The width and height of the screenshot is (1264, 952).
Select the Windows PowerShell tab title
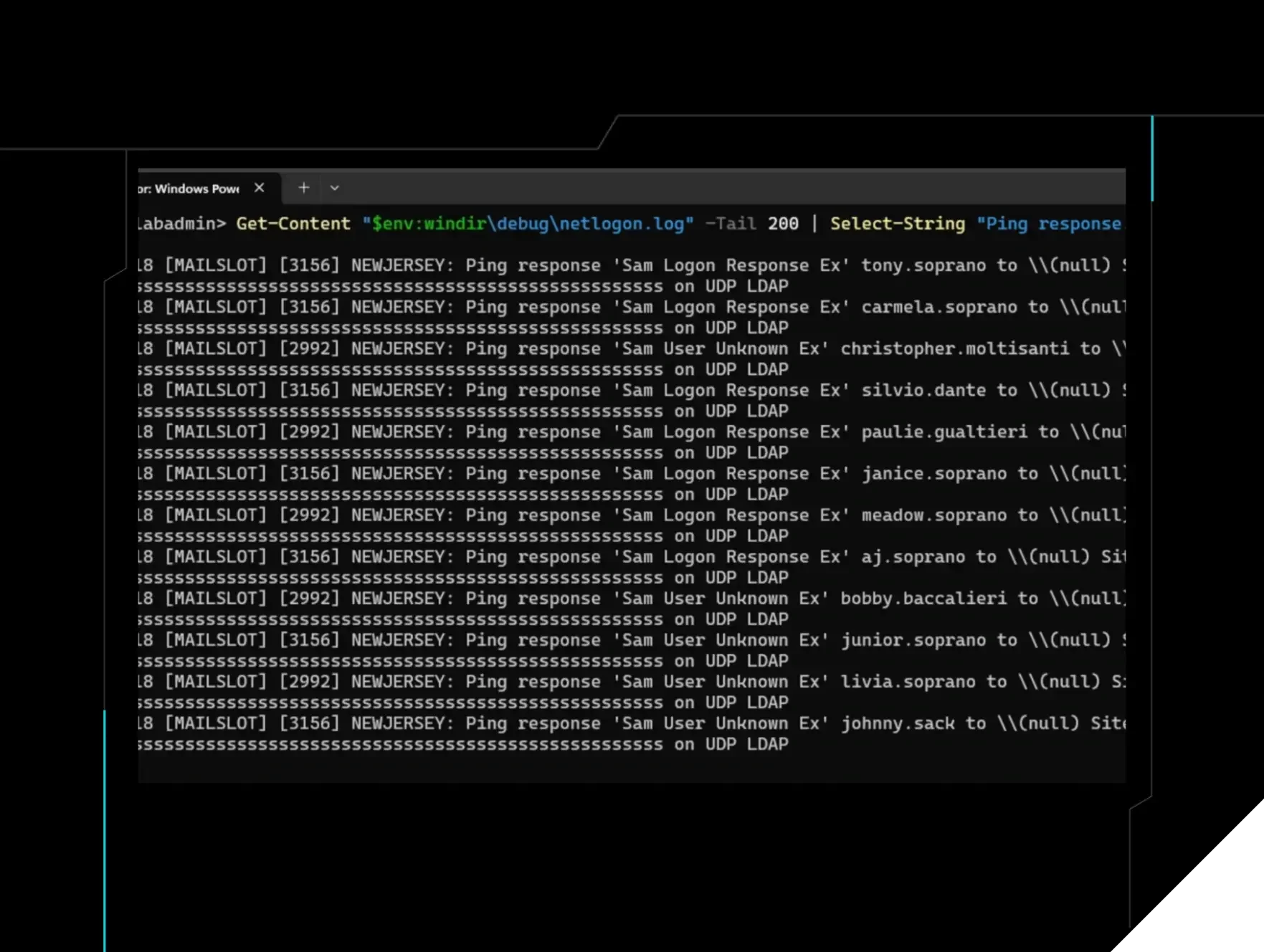189,189
